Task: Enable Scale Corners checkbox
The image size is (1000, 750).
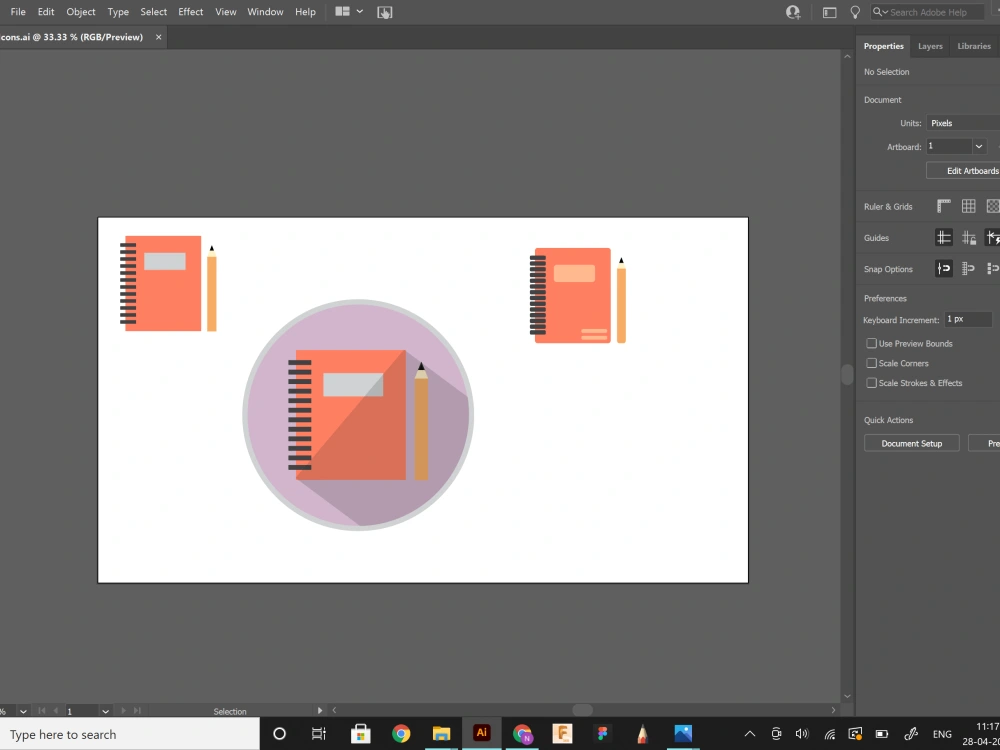Action: (871, 363)
